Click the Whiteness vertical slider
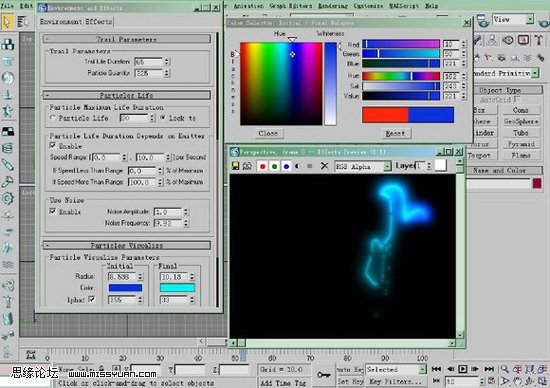 tap(330, 83)
